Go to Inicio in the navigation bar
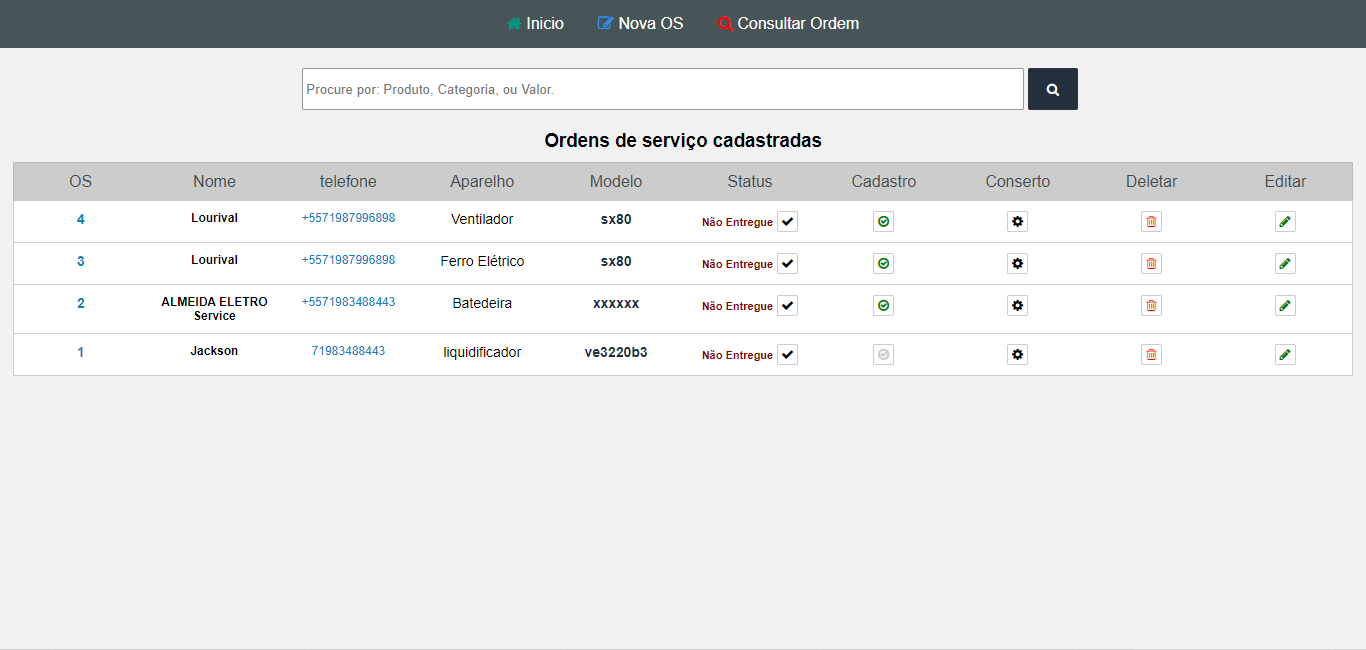Screen dimensions: 1366x650 pos(535,23)
